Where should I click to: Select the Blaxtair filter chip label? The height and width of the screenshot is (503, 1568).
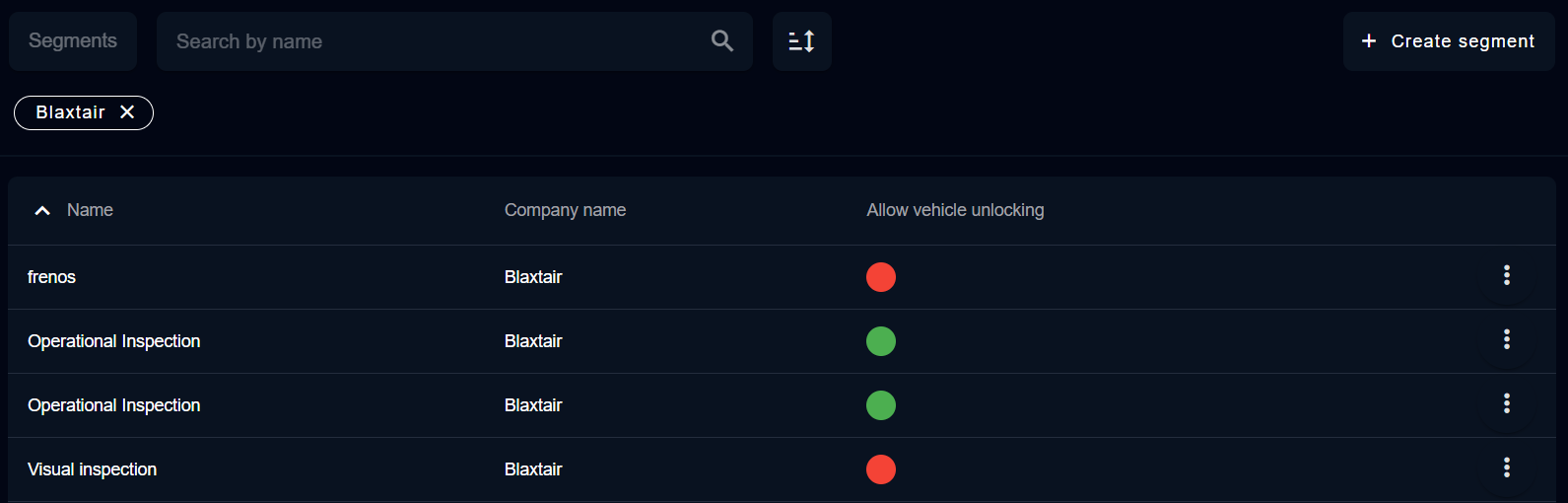tap(70, 112)
